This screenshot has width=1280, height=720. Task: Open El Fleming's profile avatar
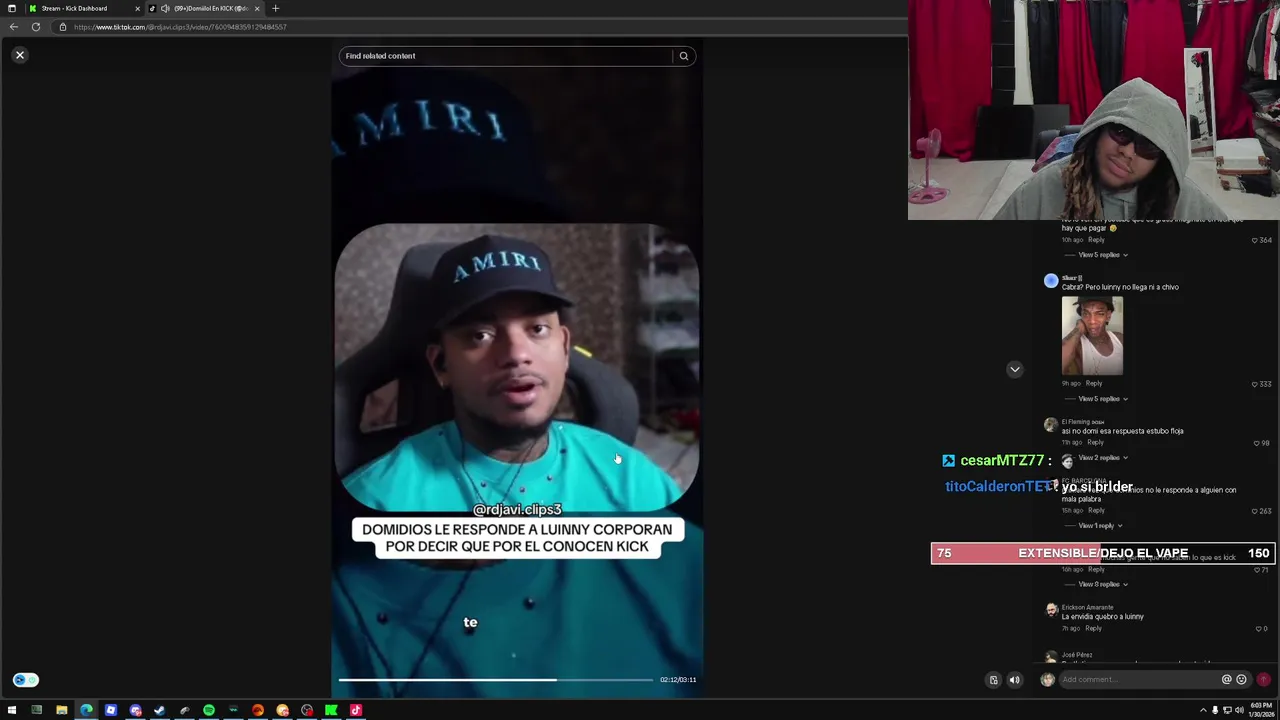1050,425
